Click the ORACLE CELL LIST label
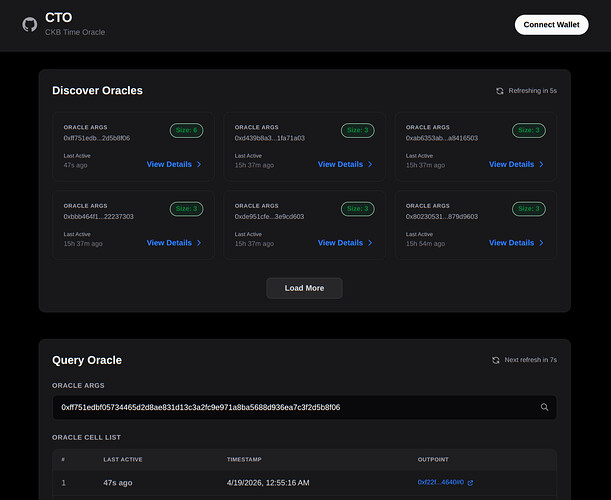Screen dimensions: 611x500 (87, 437)
